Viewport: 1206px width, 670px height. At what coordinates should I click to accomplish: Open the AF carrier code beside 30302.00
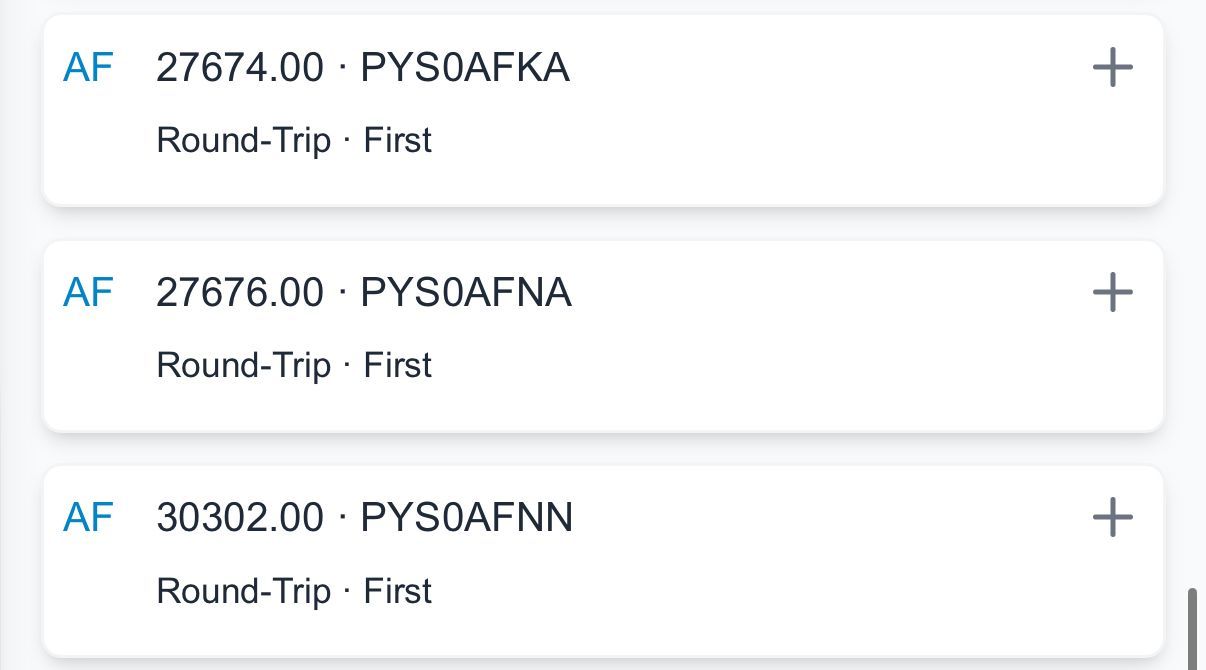pyautogui.click(x=88, y=518)
